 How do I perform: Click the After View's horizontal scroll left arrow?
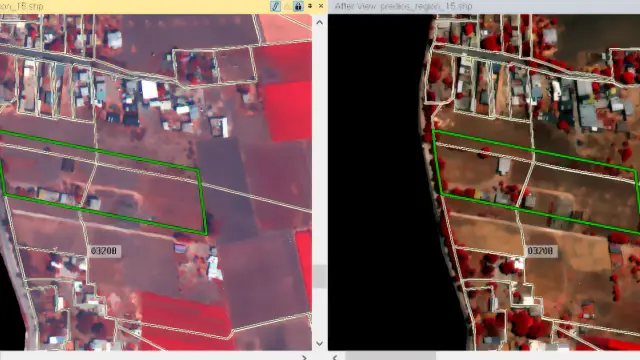pos(335,357)
